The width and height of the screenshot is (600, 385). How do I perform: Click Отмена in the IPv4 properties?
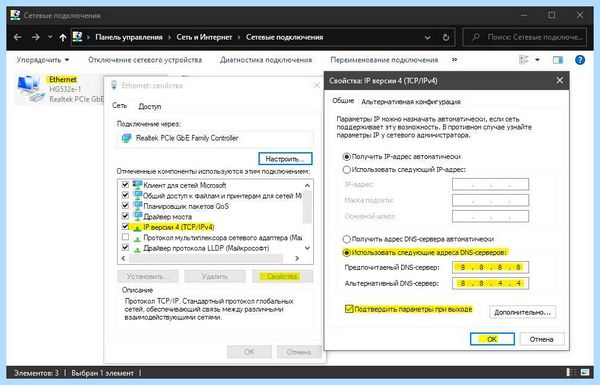tap(541, 339)
